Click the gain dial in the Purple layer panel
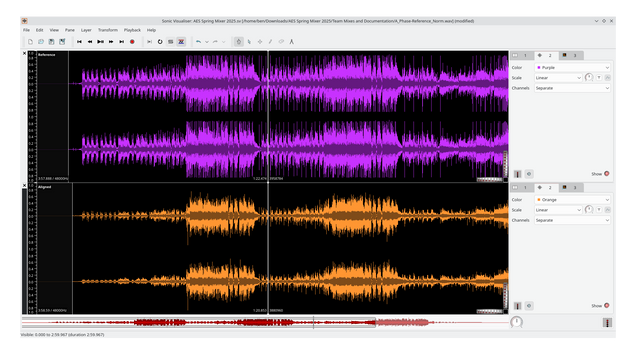The image size is (636, 362). tap(589, 77)
